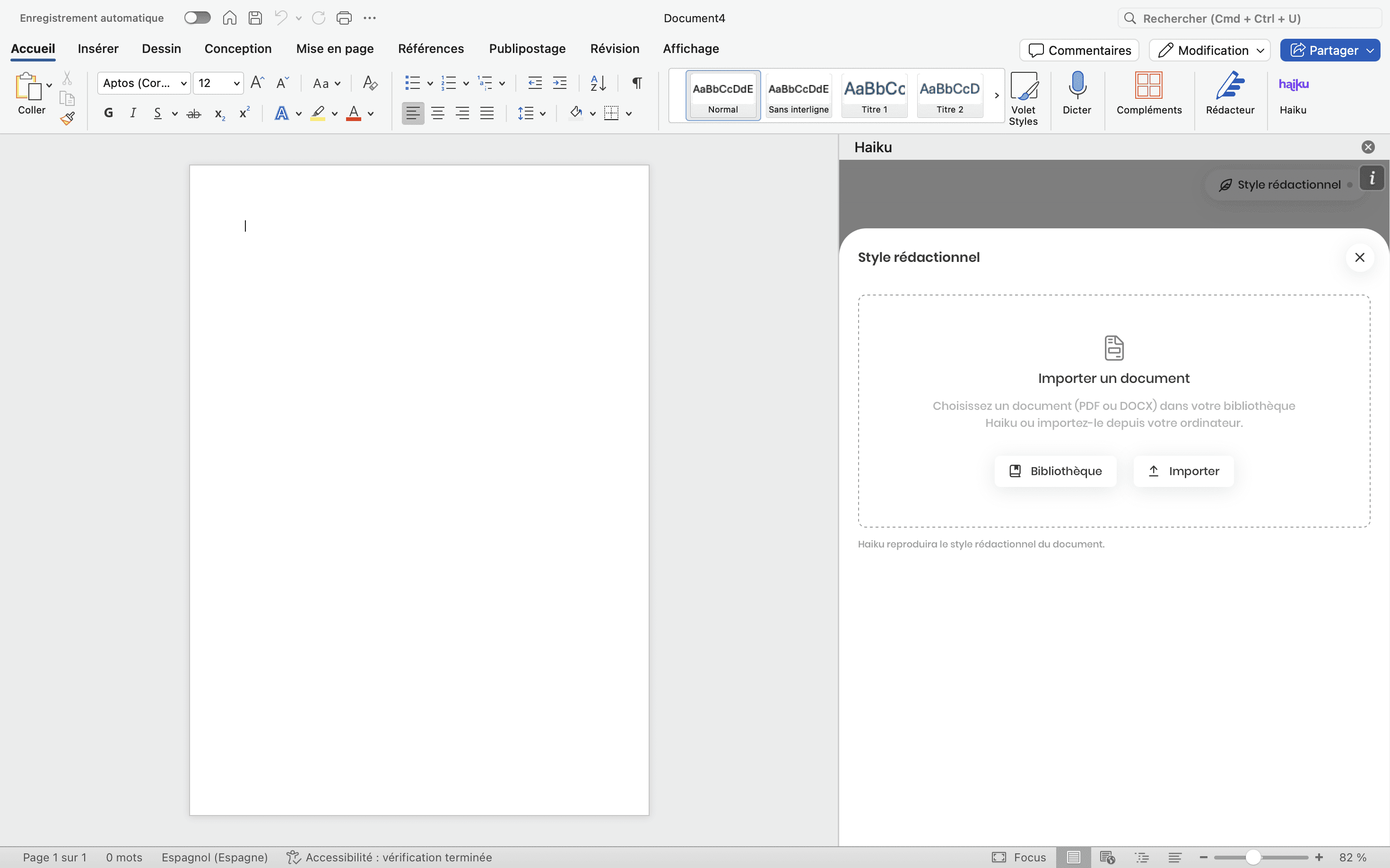Image resolution: width=1390 pixels, height=868 pixels.
Task: Sort text with the A-Z icon
Action: click(x=598, y=83)
